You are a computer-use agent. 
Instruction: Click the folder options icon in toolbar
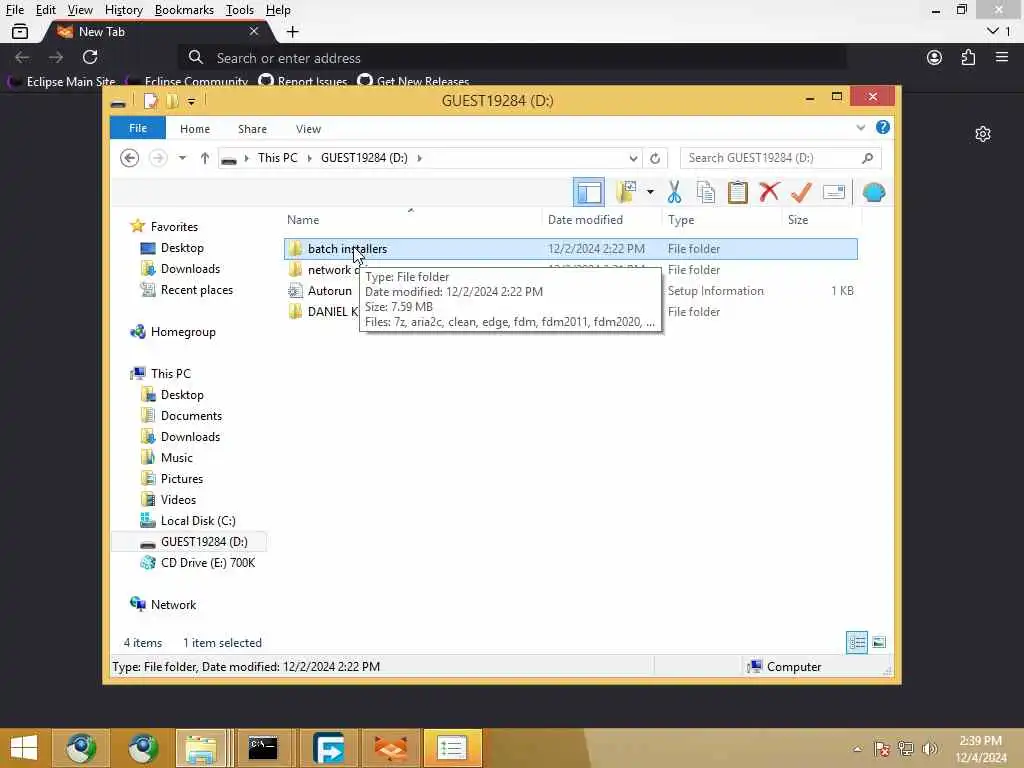(626, 193)
